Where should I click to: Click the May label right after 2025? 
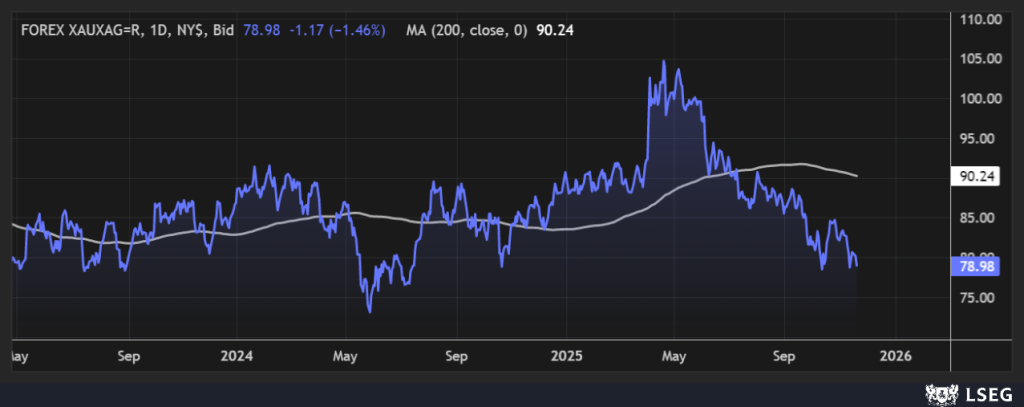[x=673, y=355]
